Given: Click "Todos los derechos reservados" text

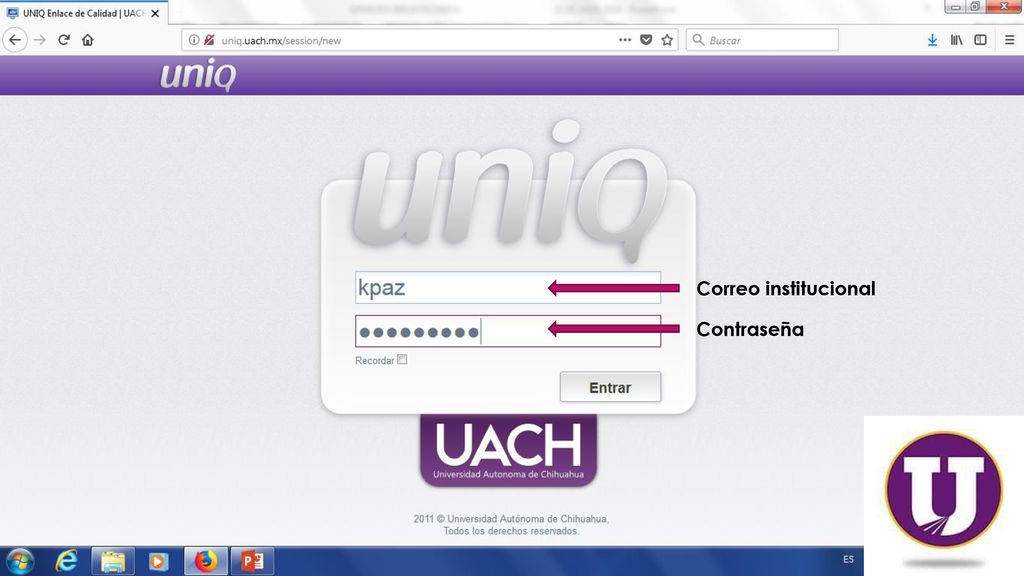Looking at the screenshot, I should pyautogui.click(x=511, y=531).
